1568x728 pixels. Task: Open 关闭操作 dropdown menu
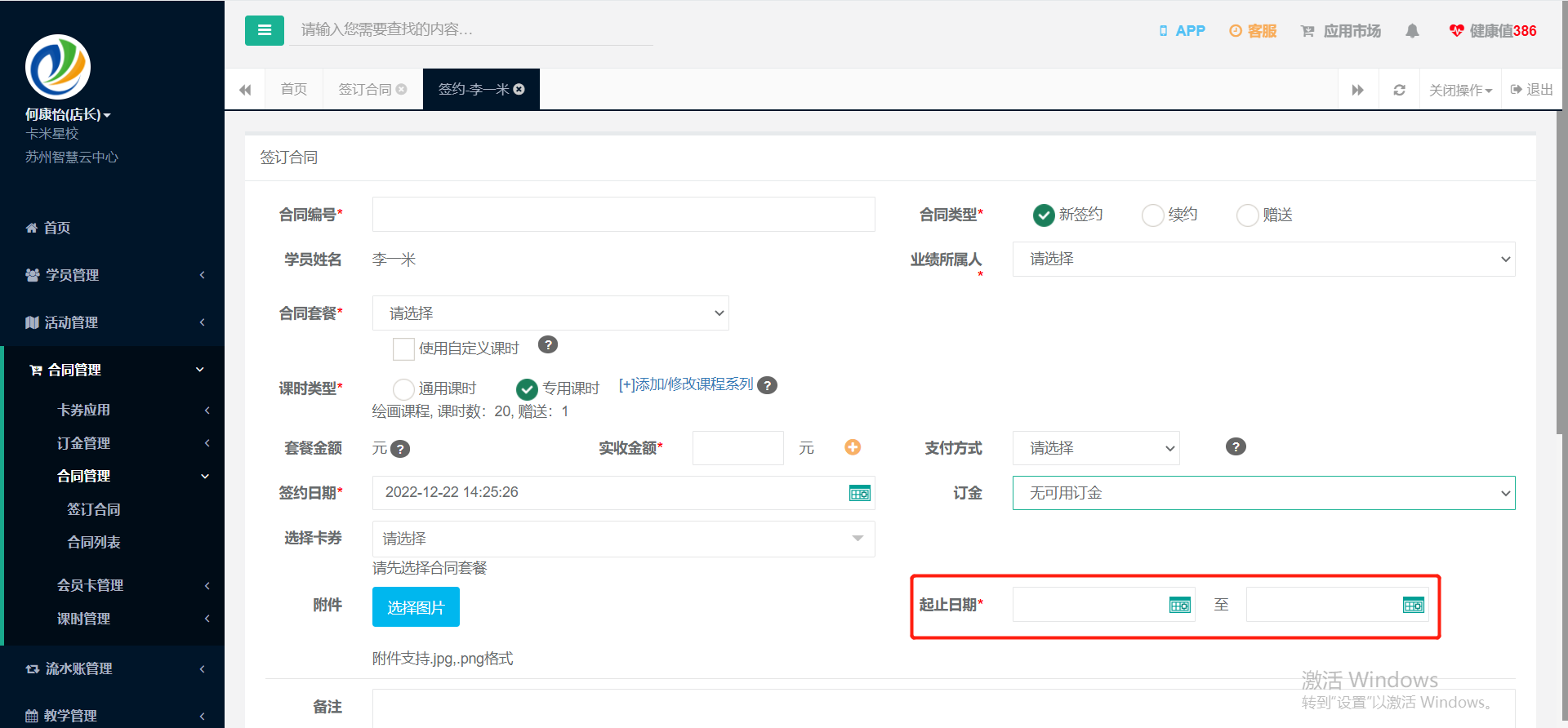pyautogui.click(x=1460, y=90)
